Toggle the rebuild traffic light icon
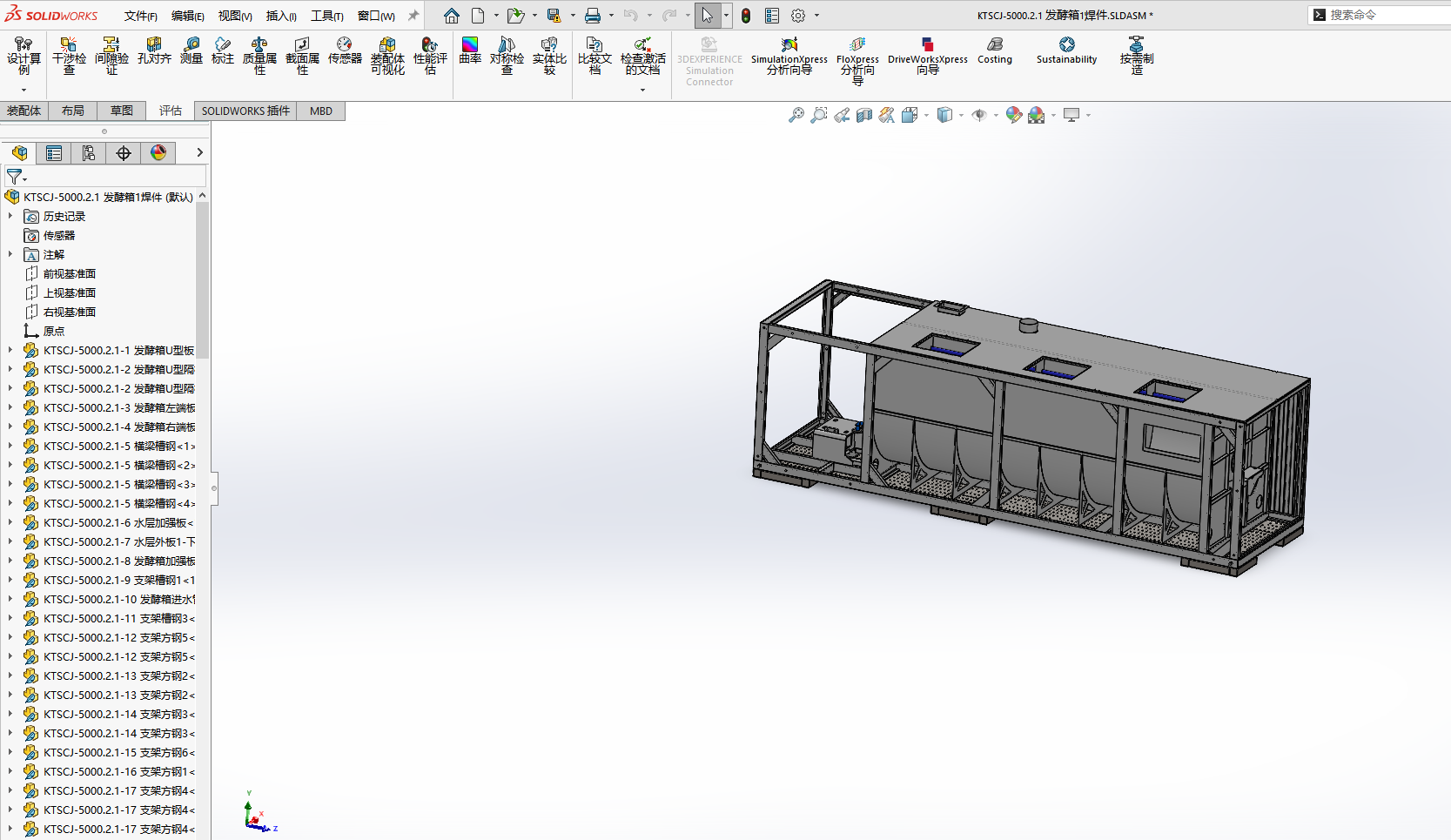The width and height of the screenshot is (1451, 840). click(746, 16)
